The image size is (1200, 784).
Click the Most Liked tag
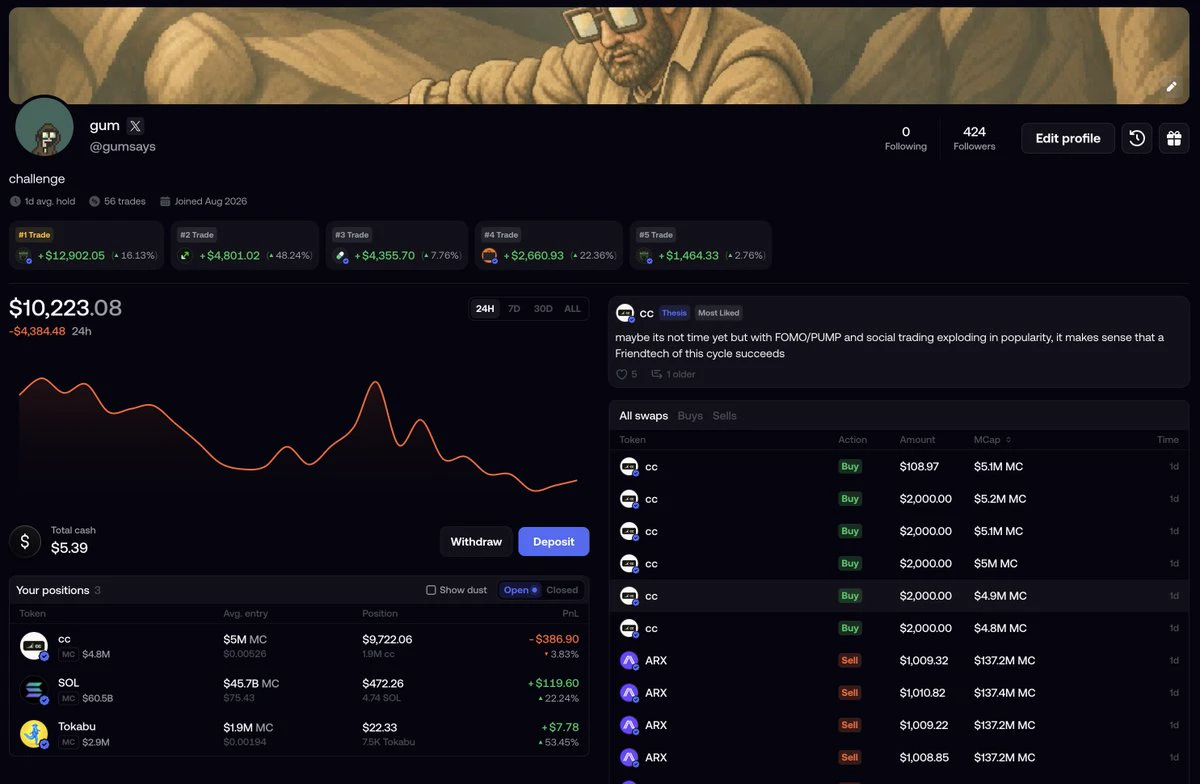coord(718,313)
